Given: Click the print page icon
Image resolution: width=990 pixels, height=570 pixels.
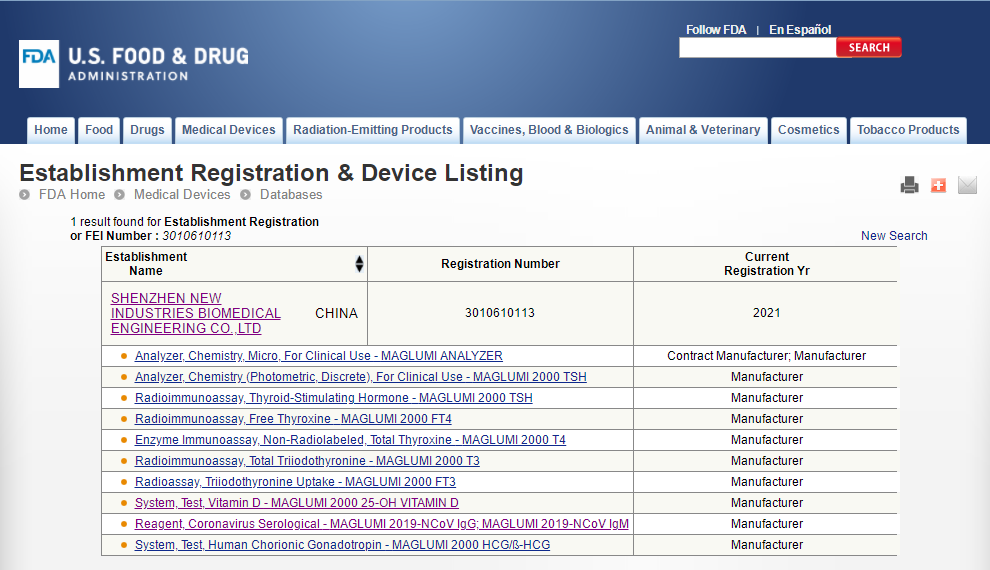Looking at the screenshot, I should click(x=909, y=185).
